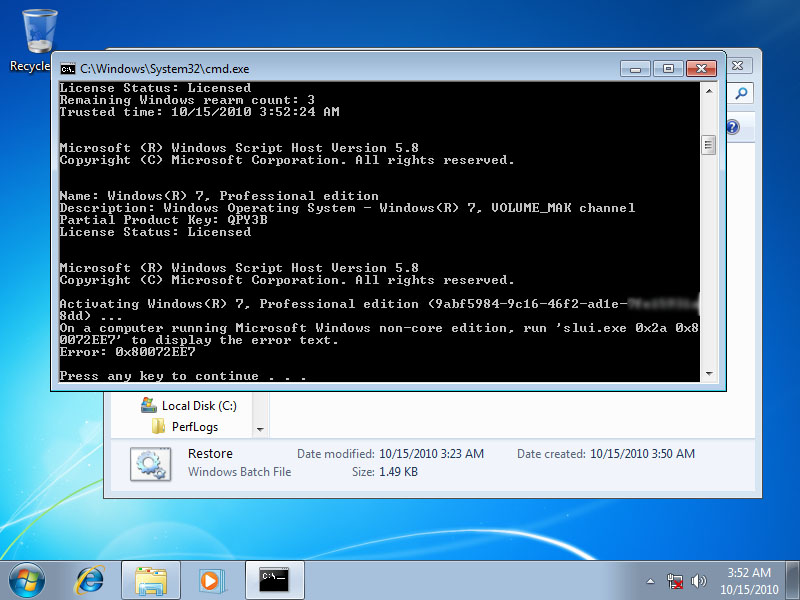Screen dimensions: 800x600
Task: Click the cmd scrollbar thumb
Action: [709, 145]
